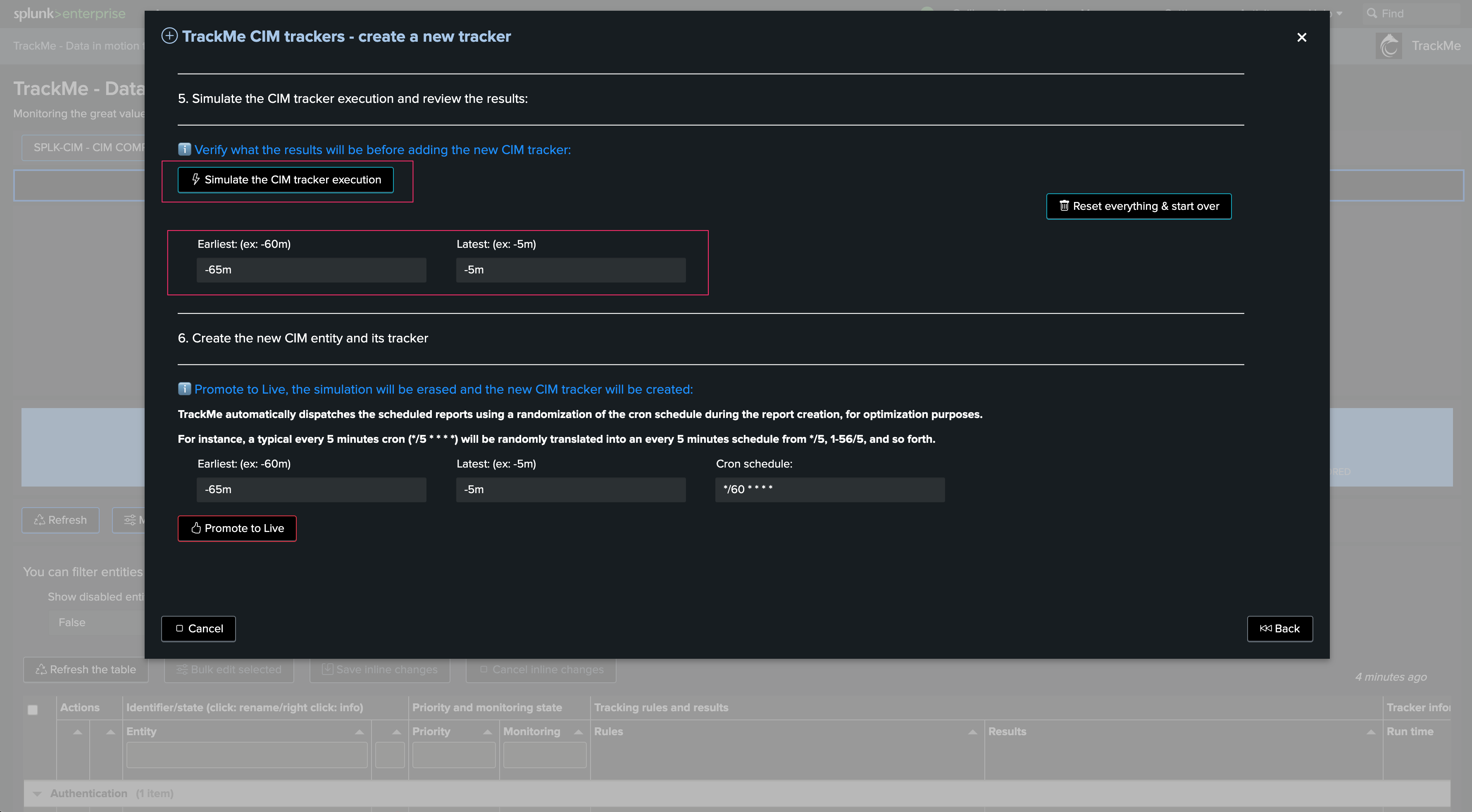The width and height of the screenshot is (1472, 812).
Task: Close the create tracker dialog with X
Action: point(1302,37)
